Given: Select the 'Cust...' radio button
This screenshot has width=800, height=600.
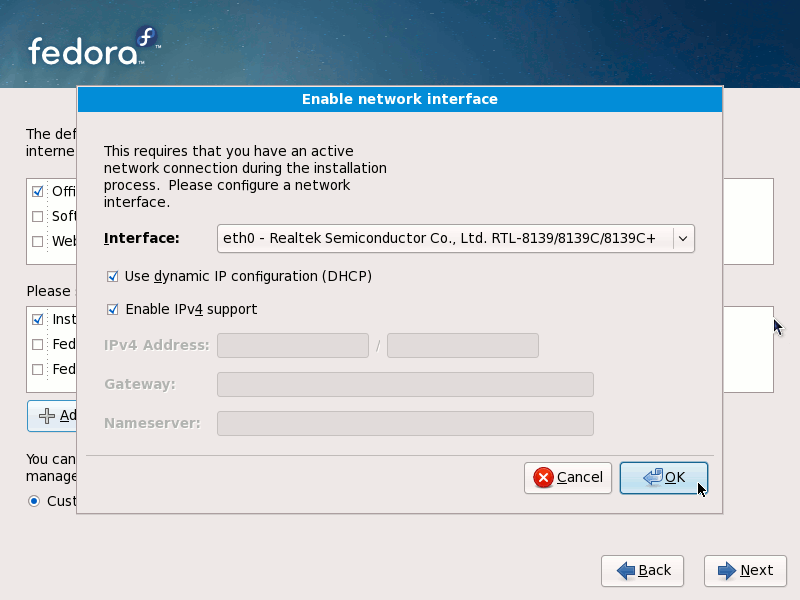Looking at the screenshot, I should [x=34, y=501].
